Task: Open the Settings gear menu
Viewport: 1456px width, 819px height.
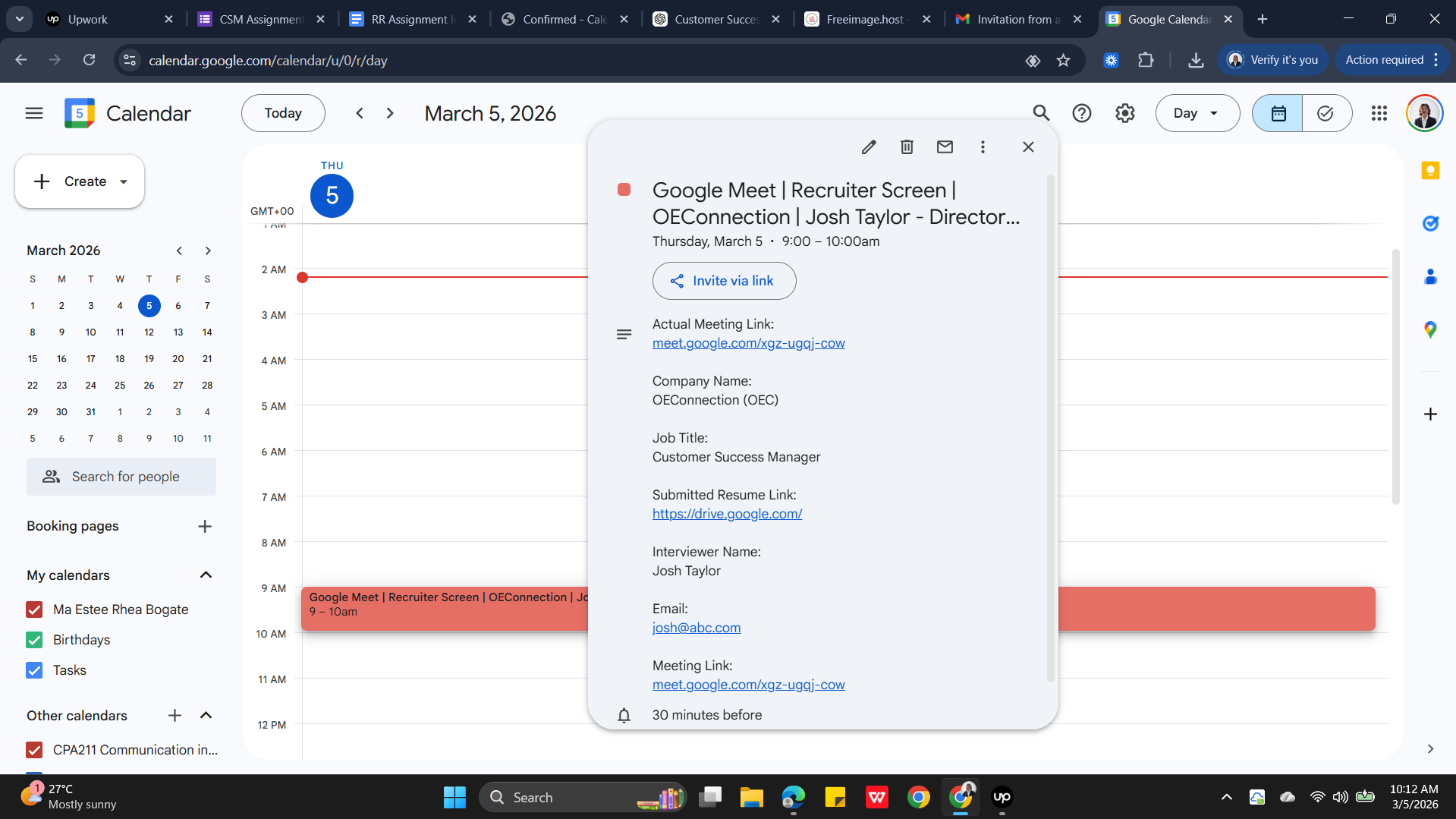Action: pos(1125,113)
